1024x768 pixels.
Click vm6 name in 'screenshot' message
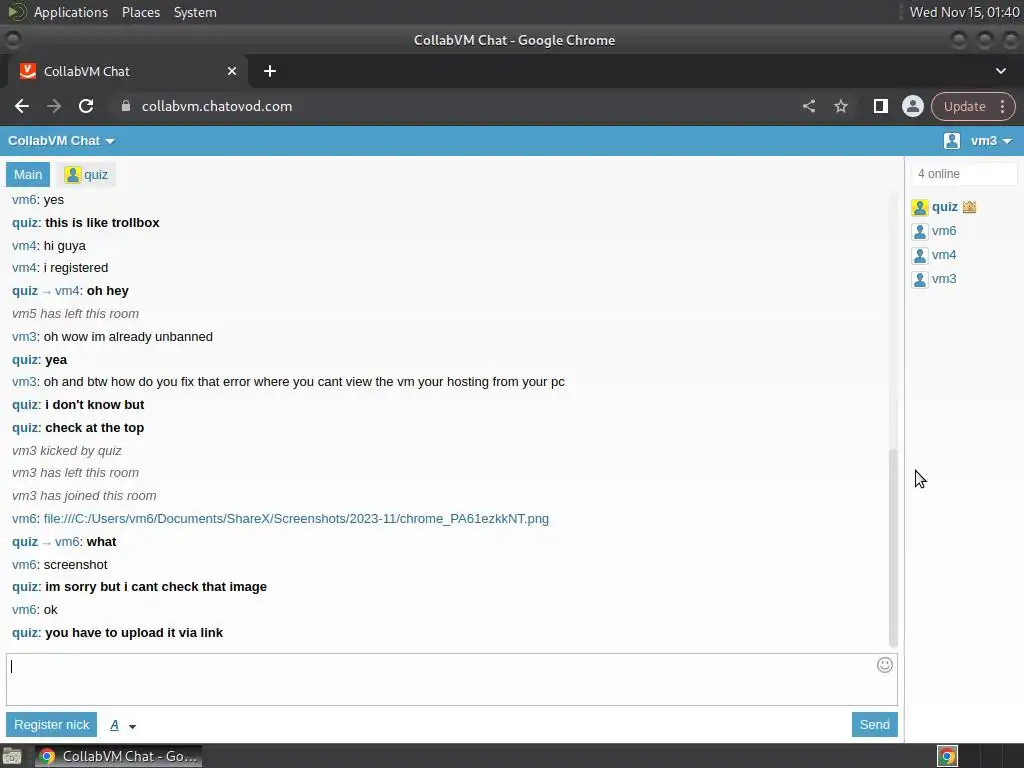24,565
